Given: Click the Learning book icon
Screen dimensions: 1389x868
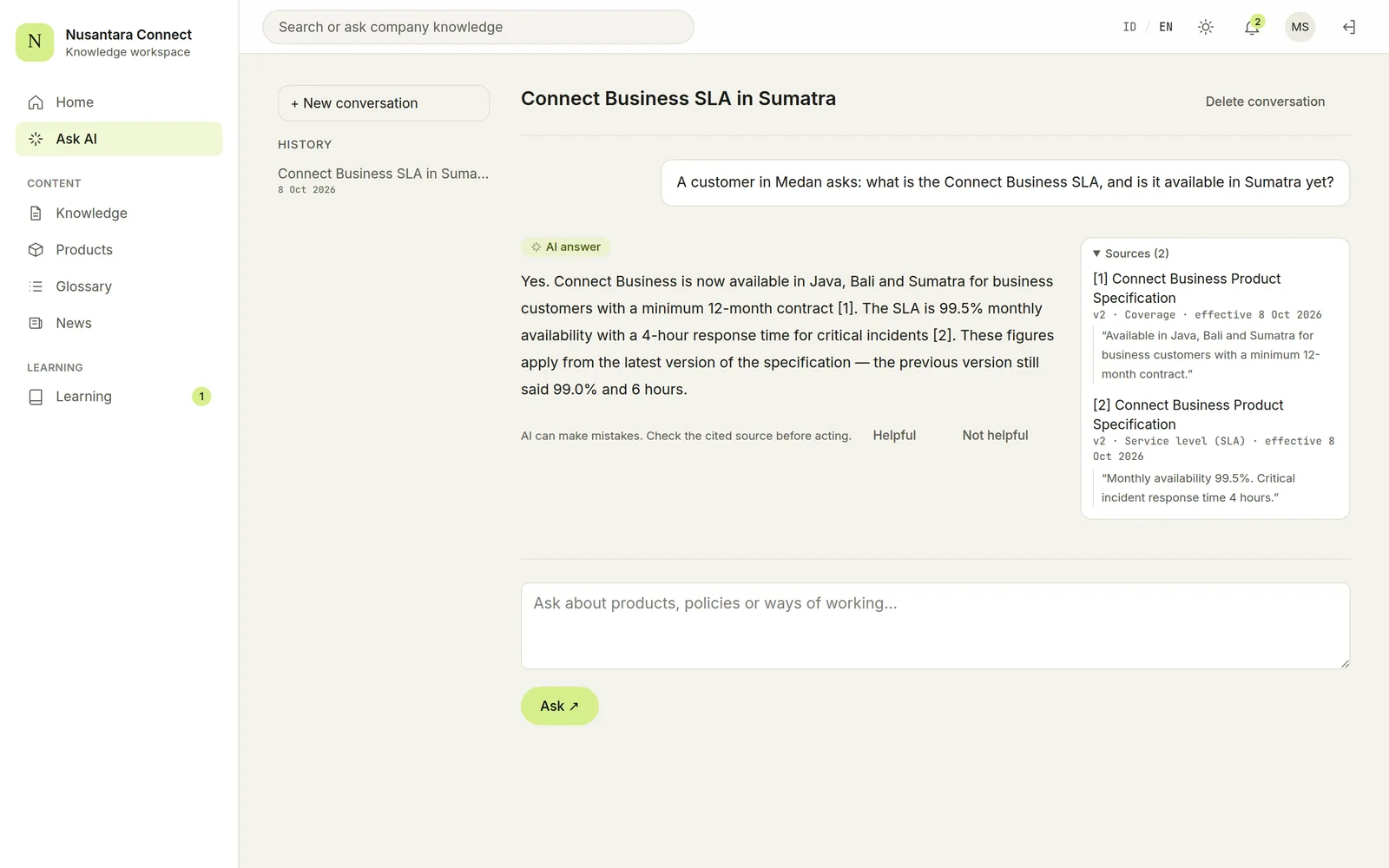Looking at the screenshot, I should point(36,397).
